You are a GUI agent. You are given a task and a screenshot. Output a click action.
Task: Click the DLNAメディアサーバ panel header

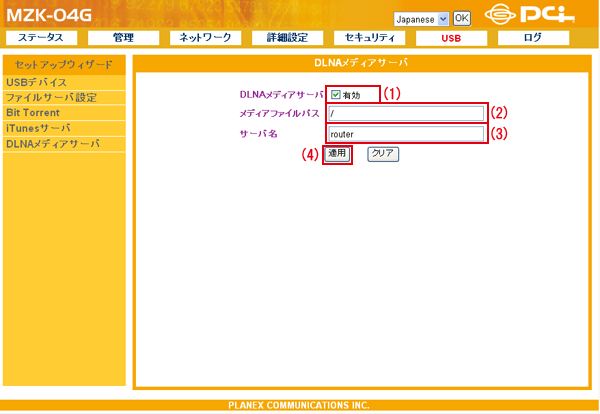361,63
